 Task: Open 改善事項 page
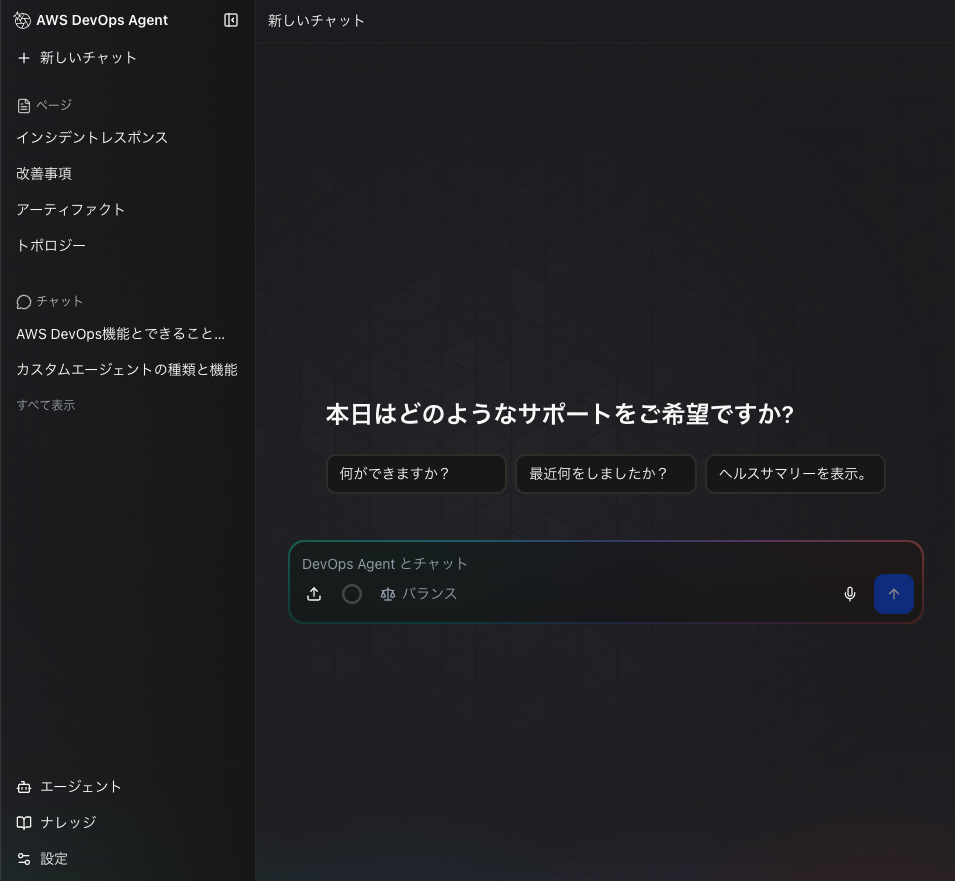(44, 174)
